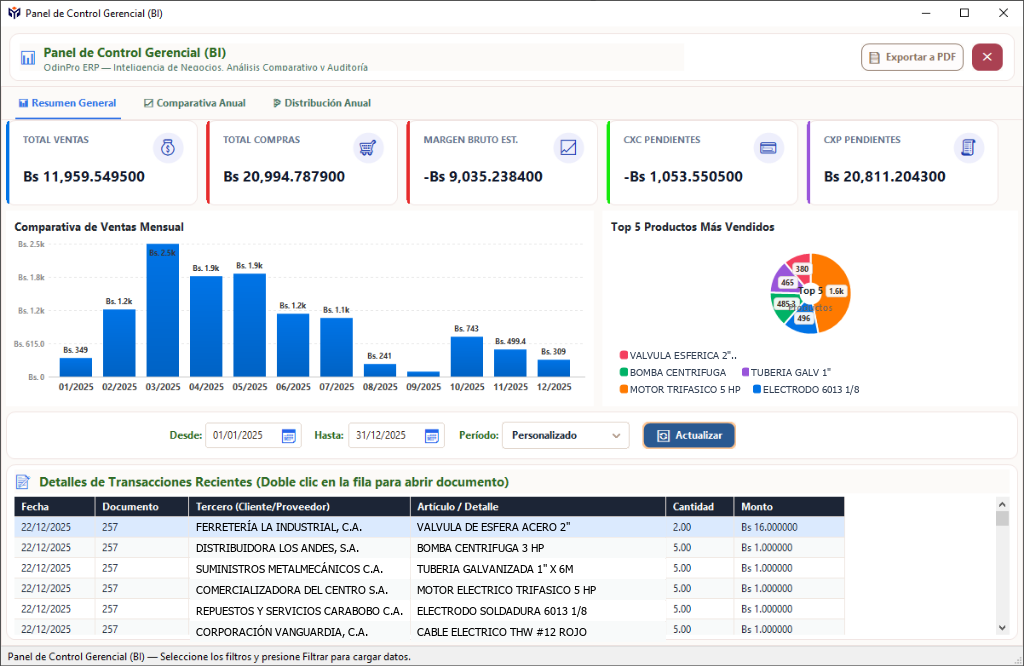Viewport: 1024px width, 666px height.
Task: Sort by the Fecha column header
Action: (x=54, y=507)
